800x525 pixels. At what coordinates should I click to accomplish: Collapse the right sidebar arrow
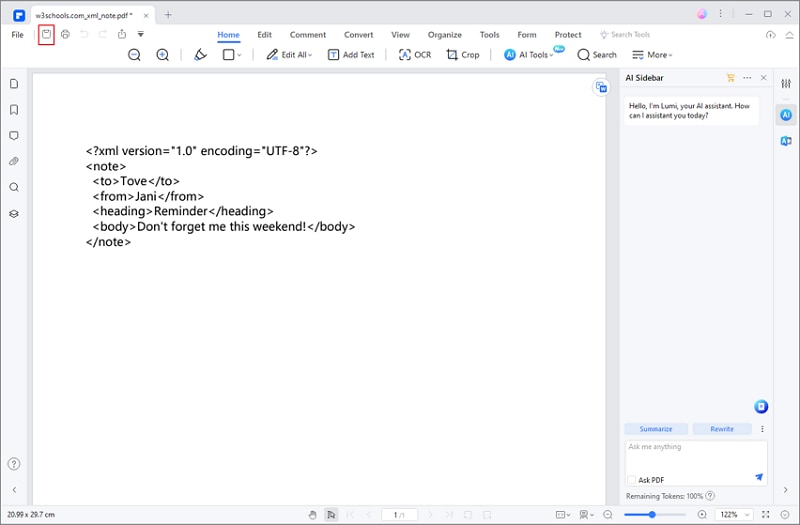pyautogui.click(x=786, y=490)
